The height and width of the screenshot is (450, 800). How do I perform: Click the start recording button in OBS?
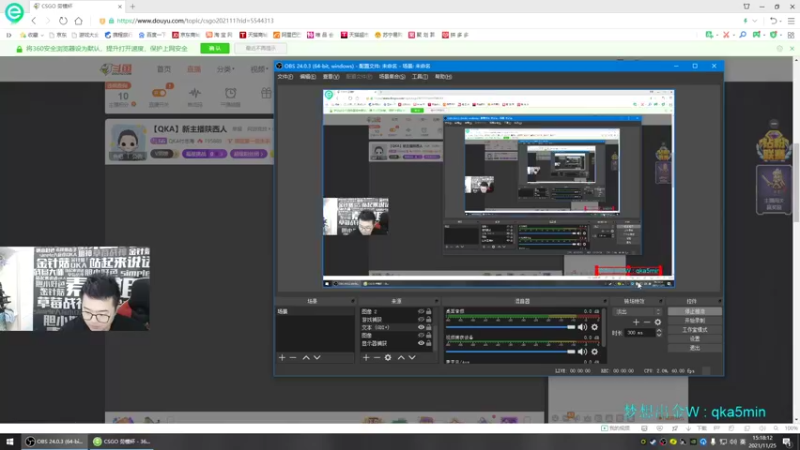pos(695,320)
